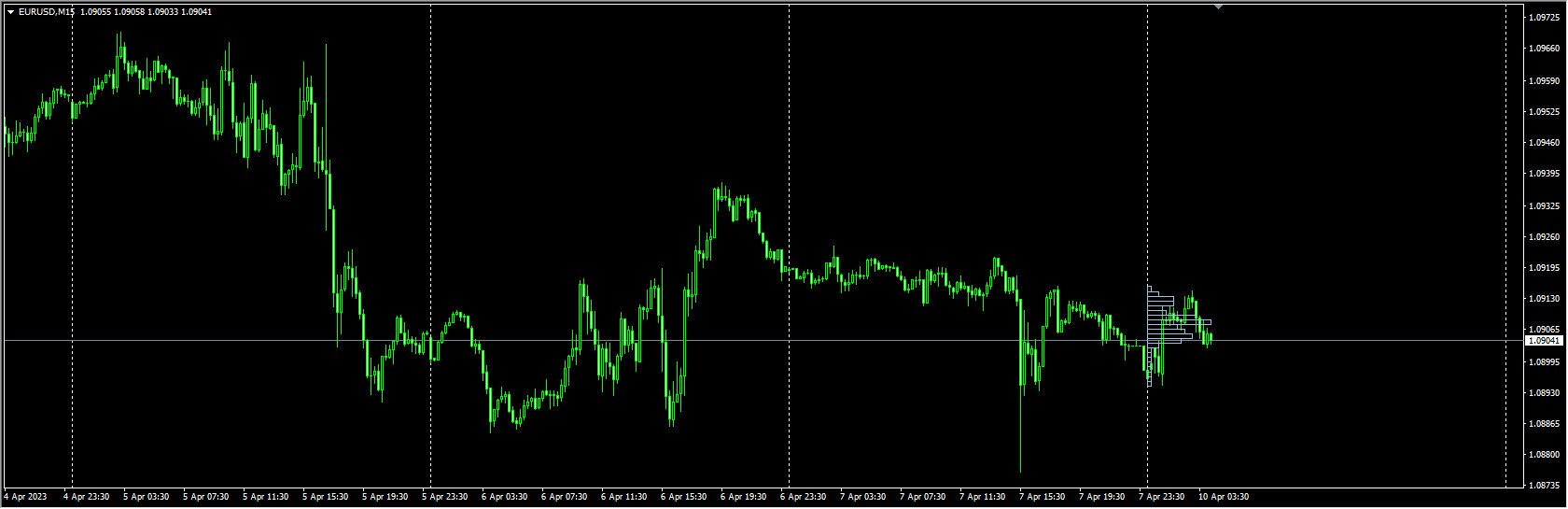Screen dimensions: 1568x509
Task: Click the 5 Apr 11:30 time label
Action: click(266, 497)
